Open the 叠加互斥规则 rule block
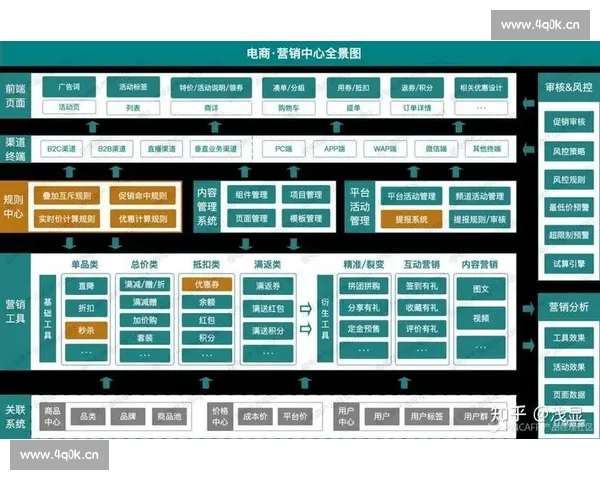Screen dimensions: 600x480 [67, 196]
